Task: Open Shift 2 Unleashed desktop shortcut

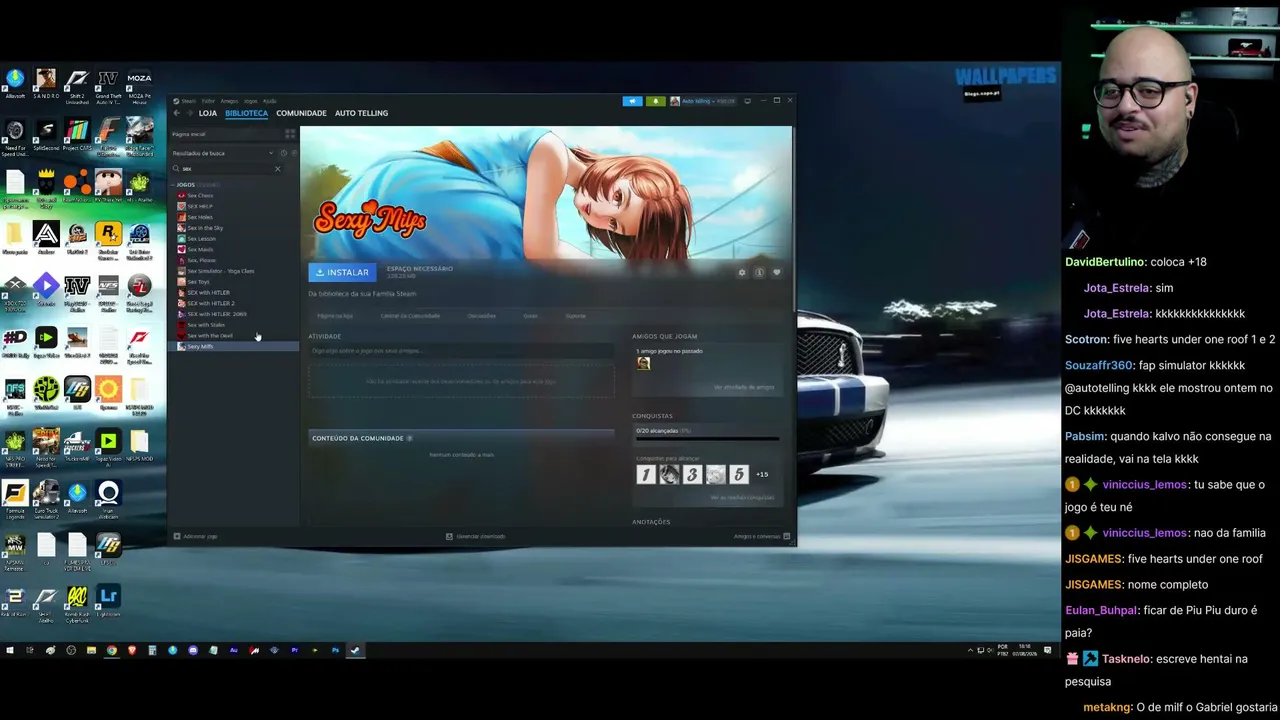Action: pos(77,86)
